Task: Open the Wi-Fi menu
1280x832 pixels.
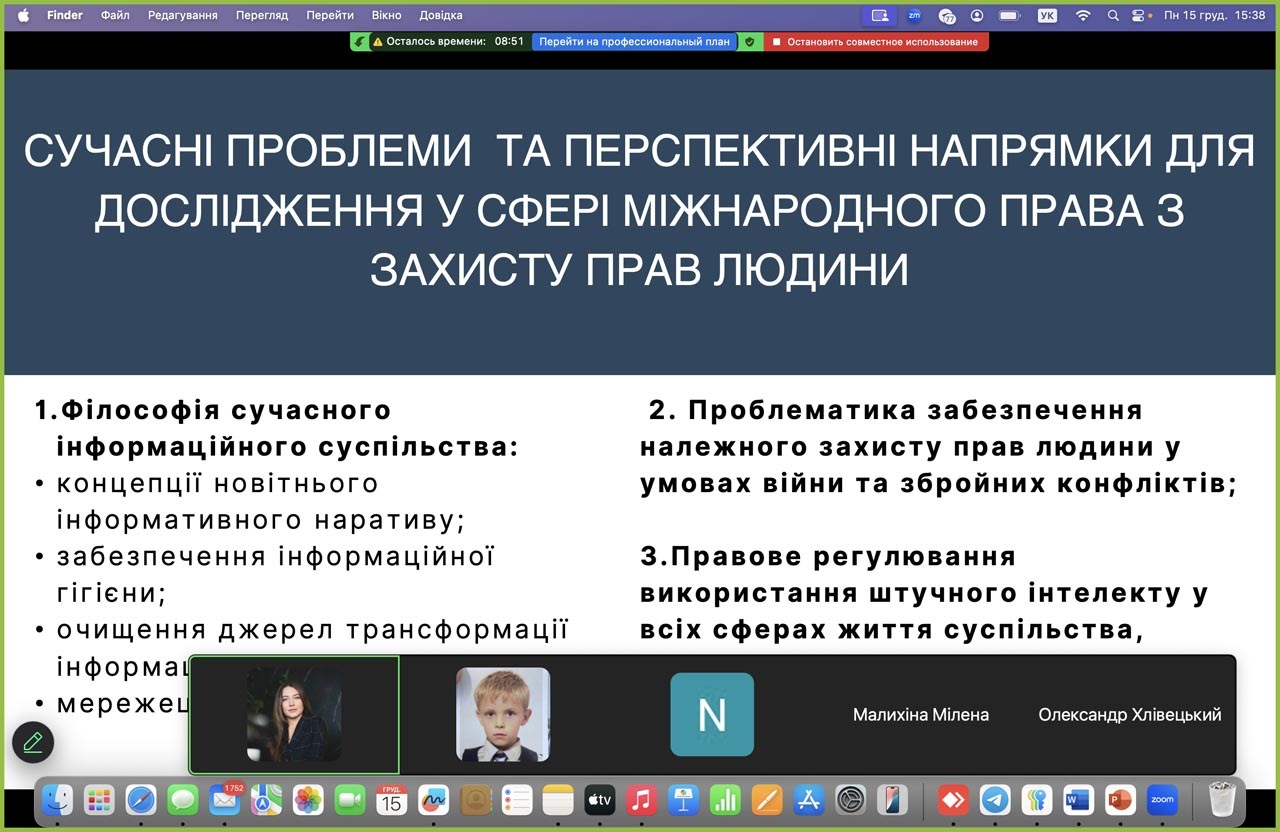Action: pyautogui.click(x=1083, y=16)
